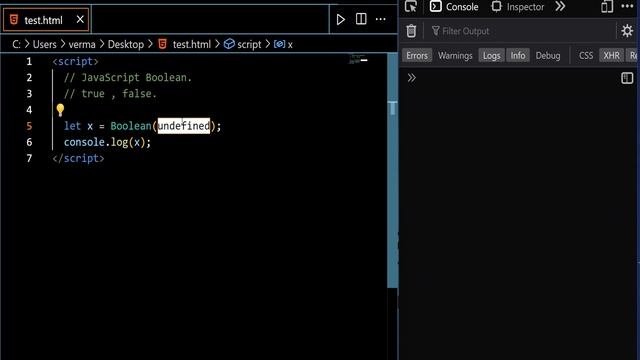This screenshot has height=360, width=640.
Task: Click line number 5 in gutter
Action: [x=29, y=126]
